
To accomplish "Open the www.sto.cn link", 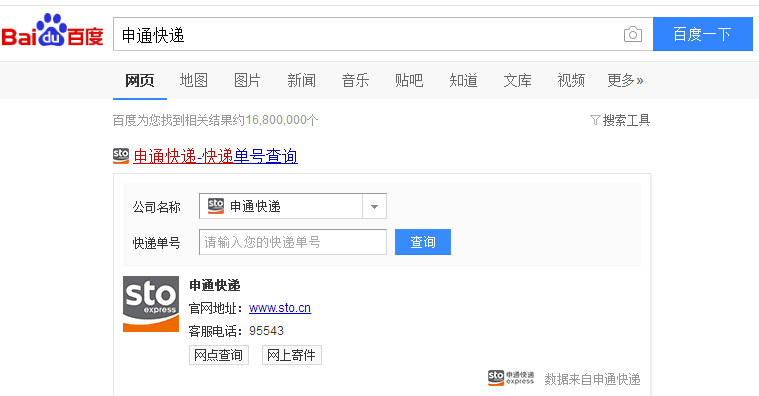I will pyautogui.click(x=280, y=308).
